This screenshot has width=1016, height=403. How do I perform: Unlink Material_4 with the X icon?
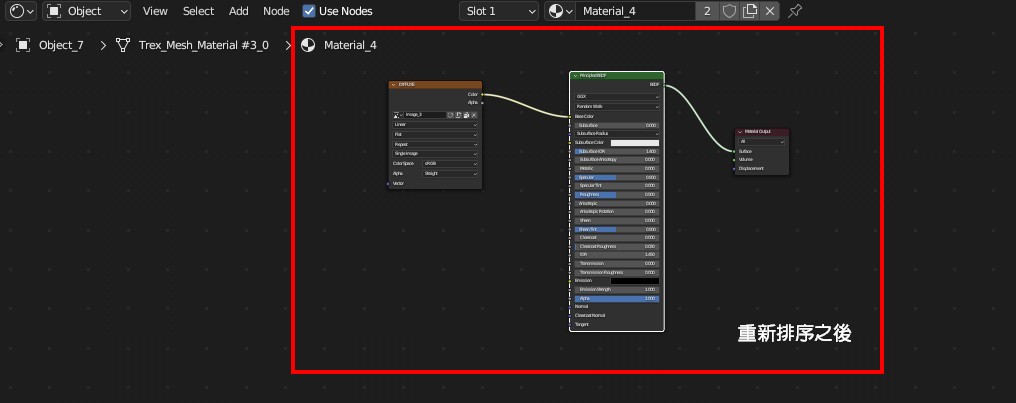point(769,11)
